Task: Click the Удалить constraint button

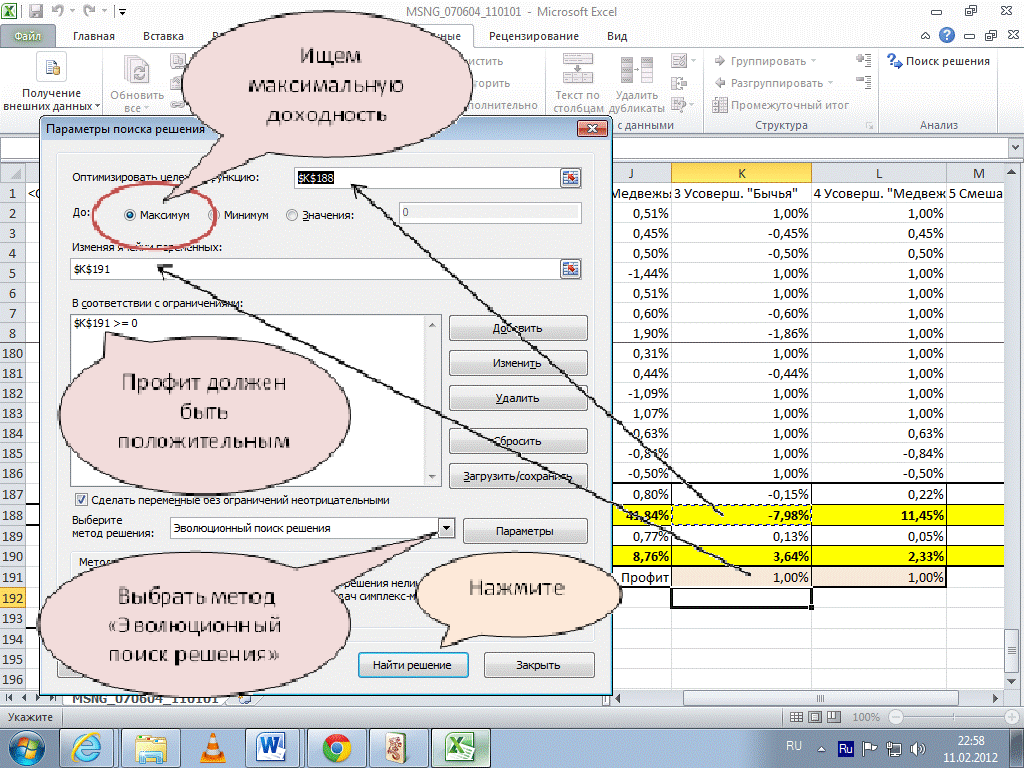Action: click(x=518, y=398)
